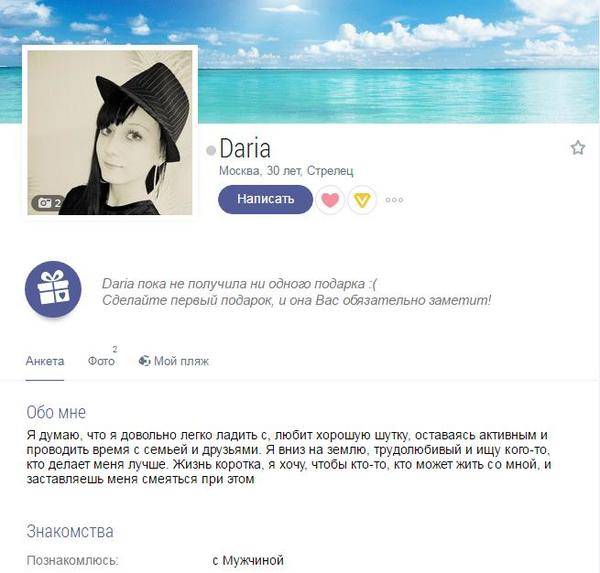The image size is (600, 573).
Task: Click the Москва location text
Action: [x=240, y=171]
